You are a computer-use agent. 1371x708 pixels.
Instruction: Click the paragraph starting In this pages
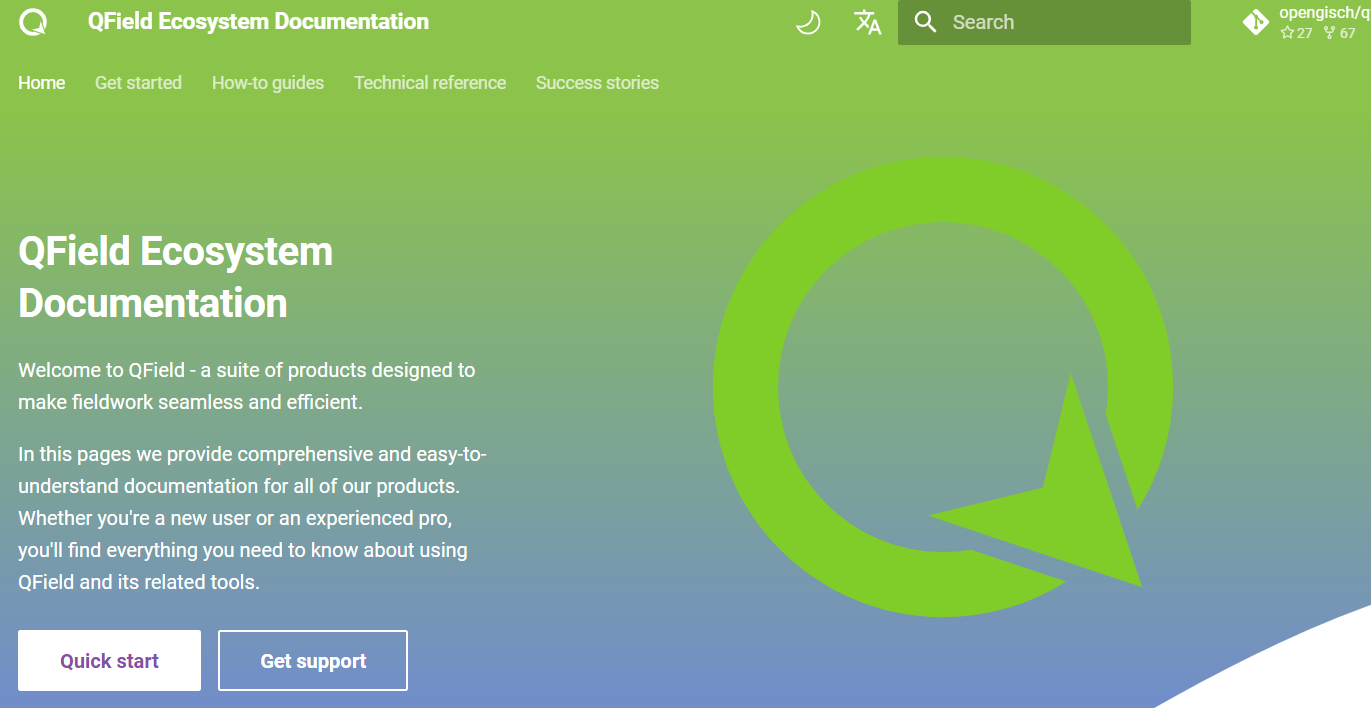tap(252, 518)
